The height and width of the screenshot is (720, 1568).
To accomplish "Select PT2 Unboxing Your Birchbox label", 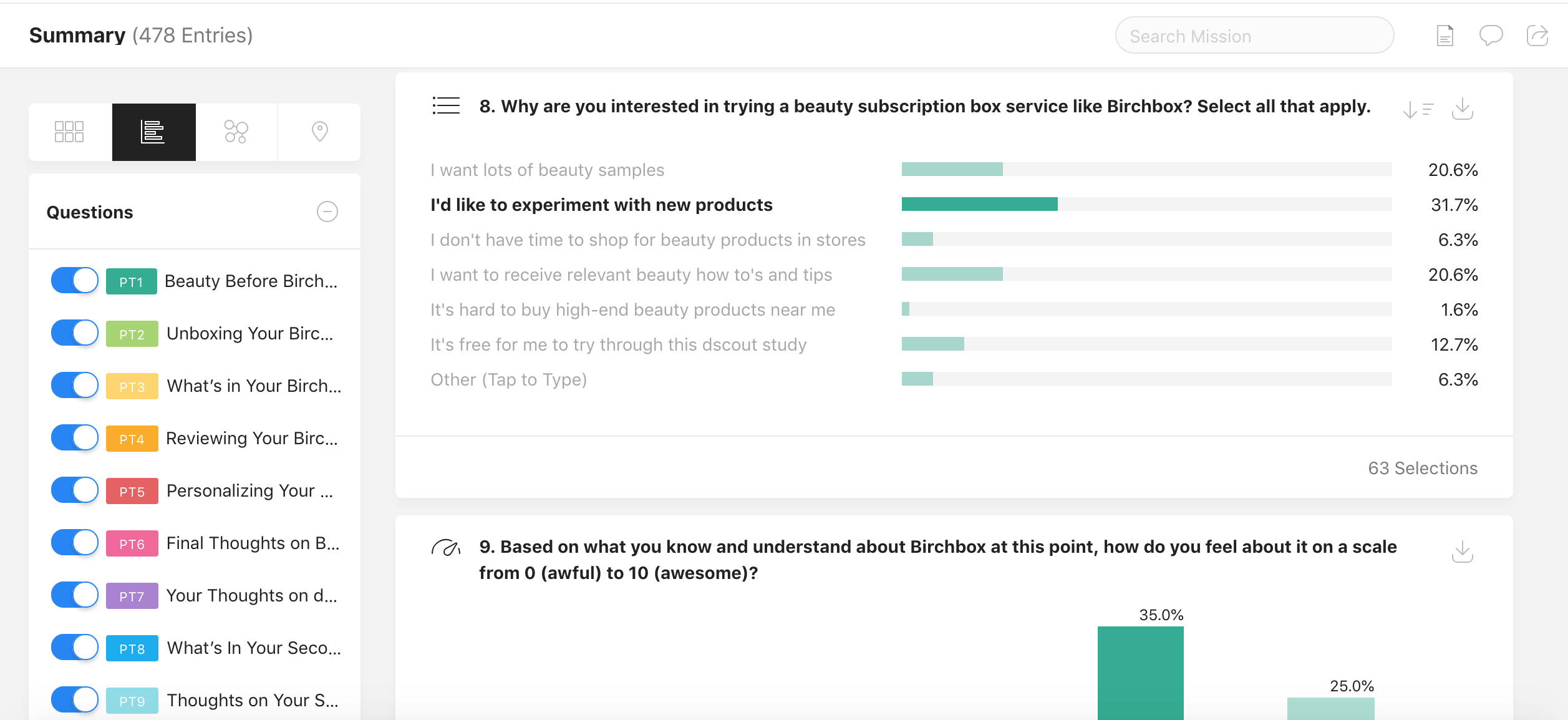I will (249, 334).
